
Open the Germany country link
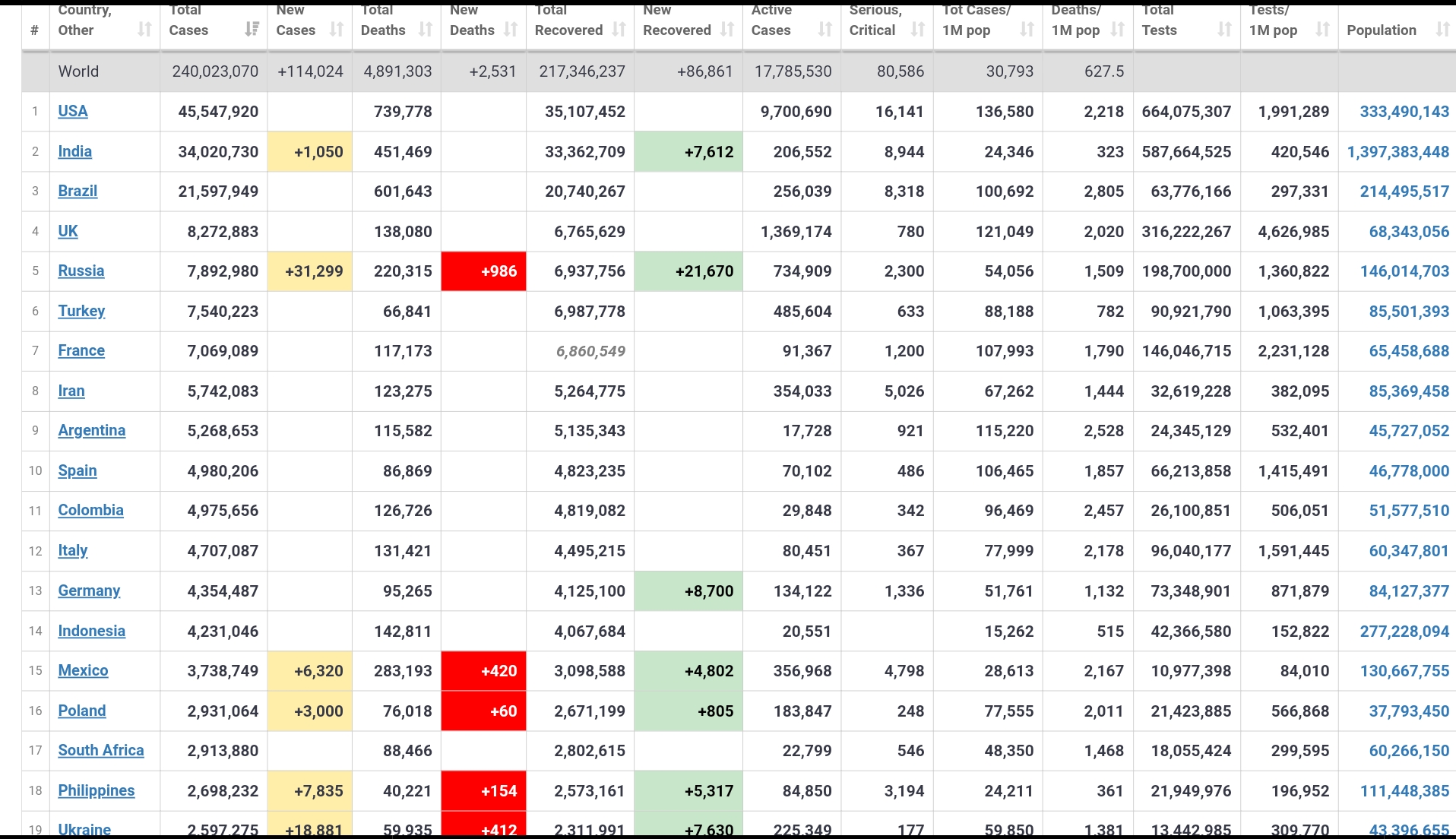coord(89,590)
